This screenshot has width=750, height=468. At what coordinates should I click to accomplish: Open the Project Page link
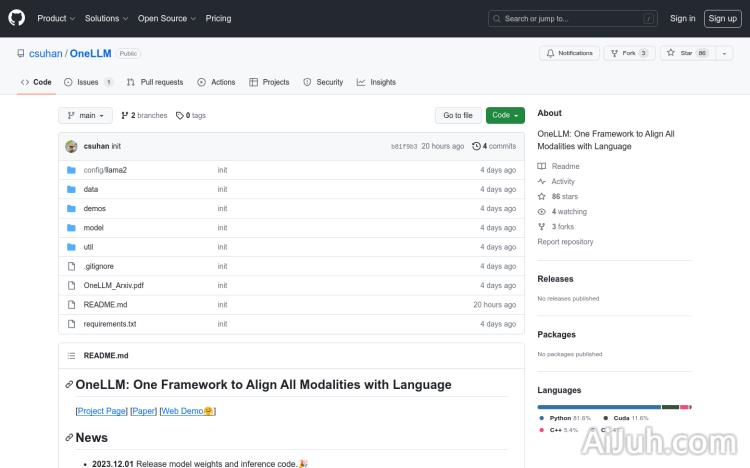102,411
